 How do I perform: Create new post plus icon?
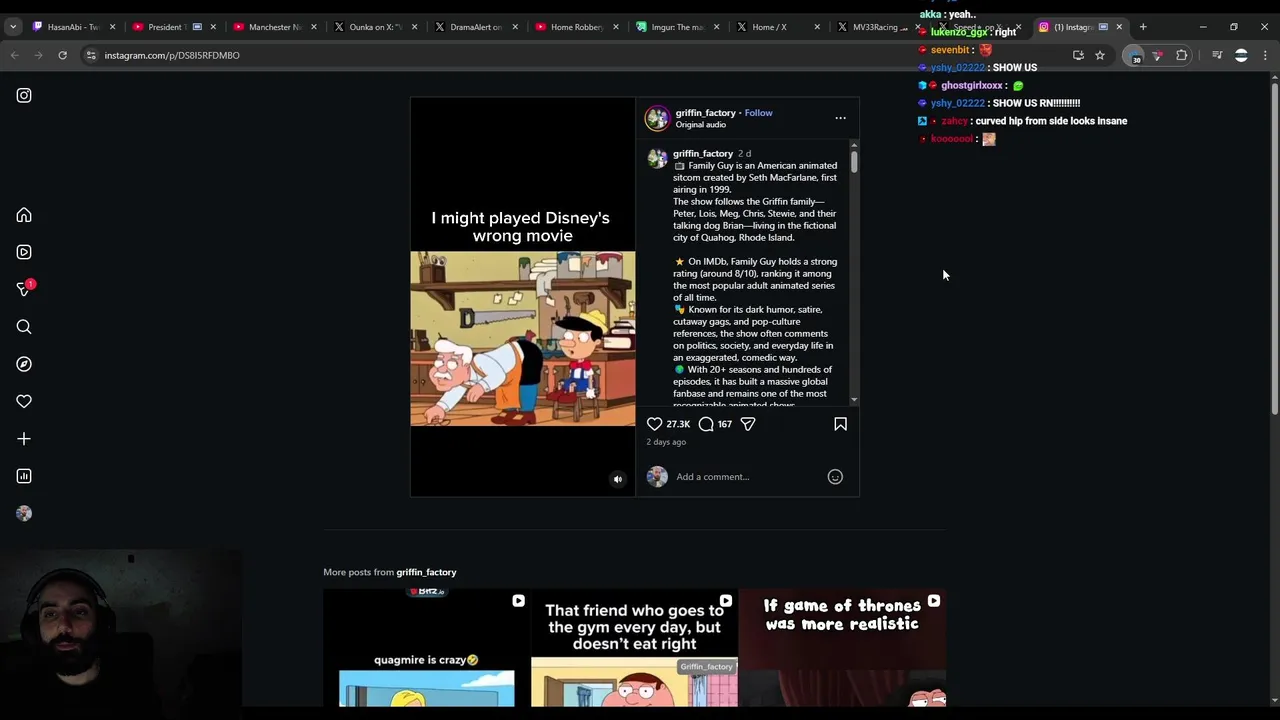(x=24, y=439)
